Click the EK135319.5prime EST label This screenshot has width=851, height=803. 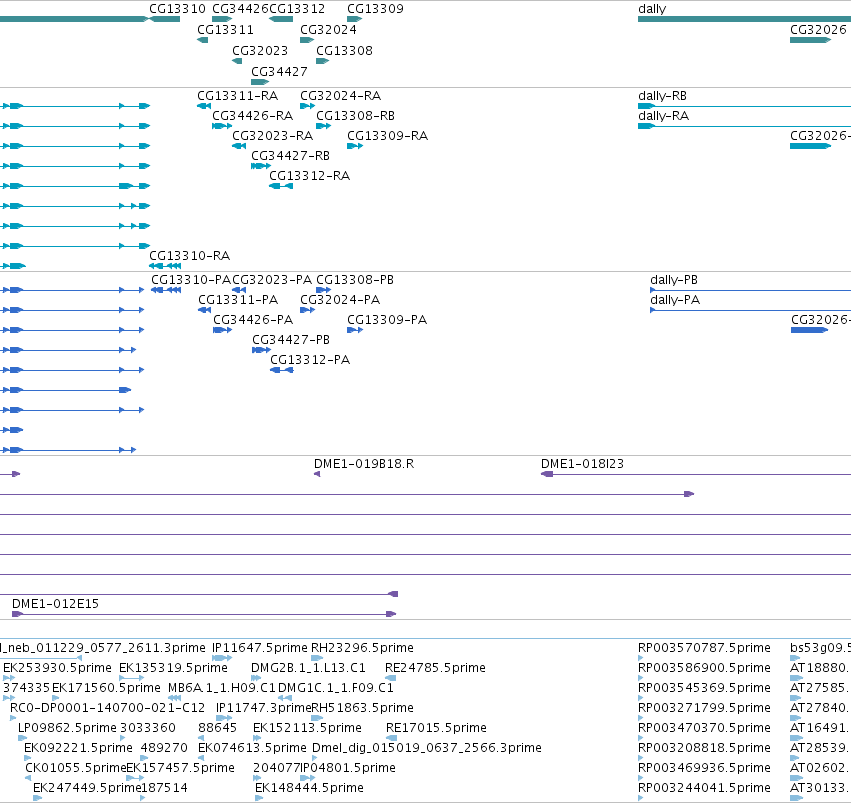[x=173, y=668]
